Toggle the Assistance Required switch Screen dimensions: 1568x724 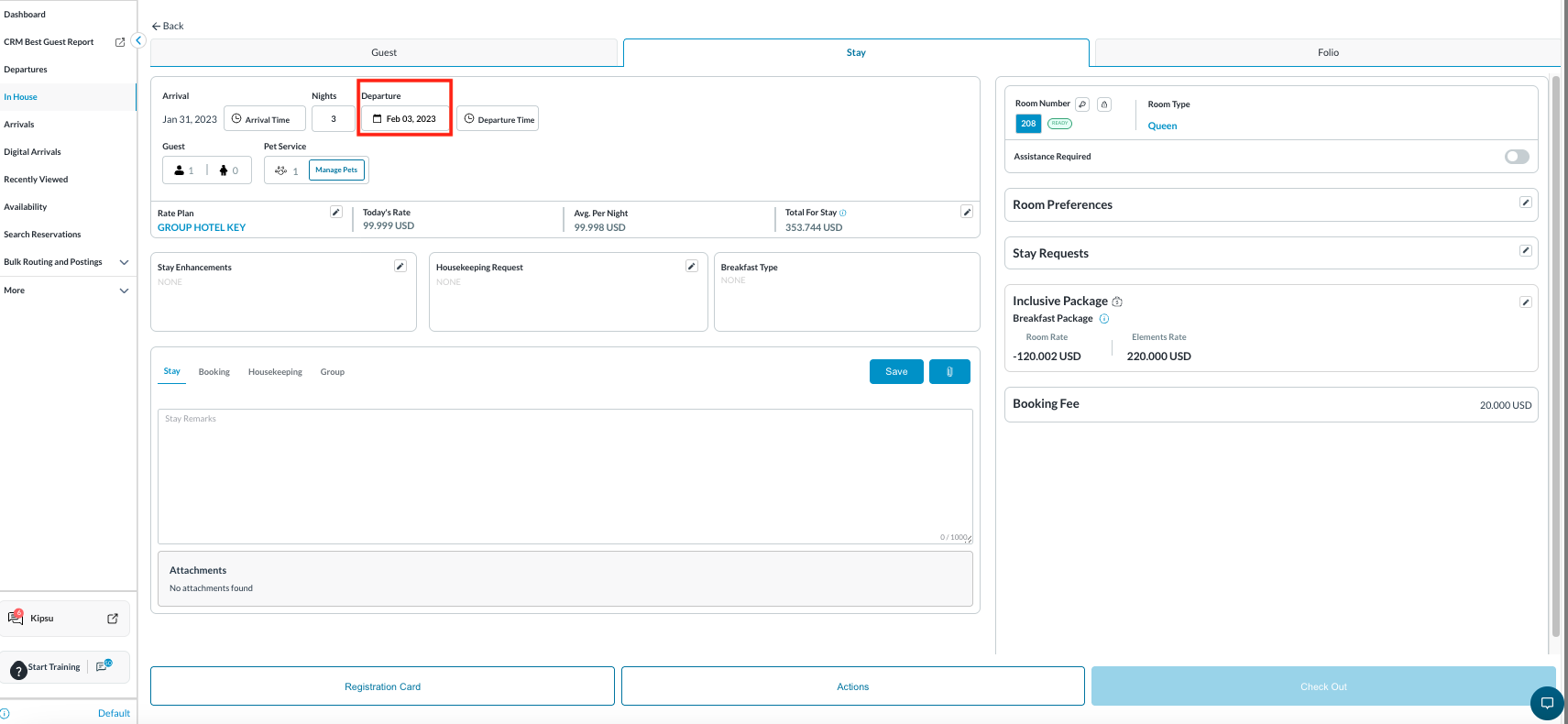(1517, 157)
